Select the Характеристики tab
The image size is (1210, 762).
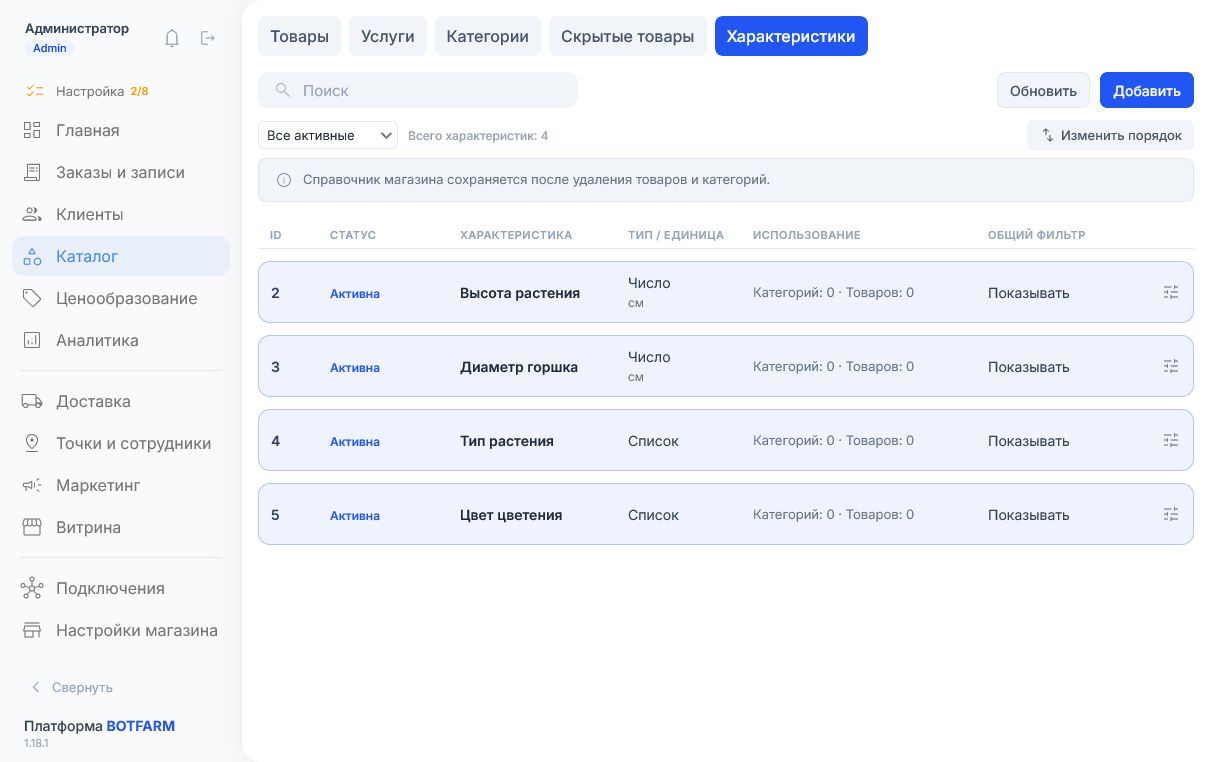[791, 36]
